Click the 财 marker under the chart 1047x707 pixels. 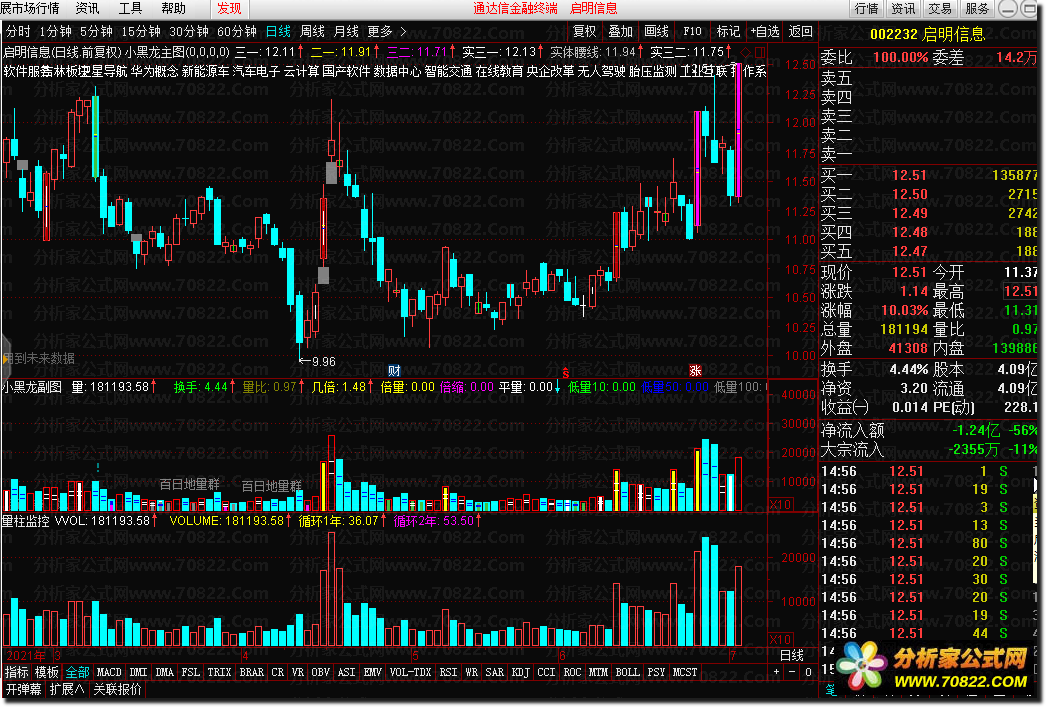[x=394, y=371]
